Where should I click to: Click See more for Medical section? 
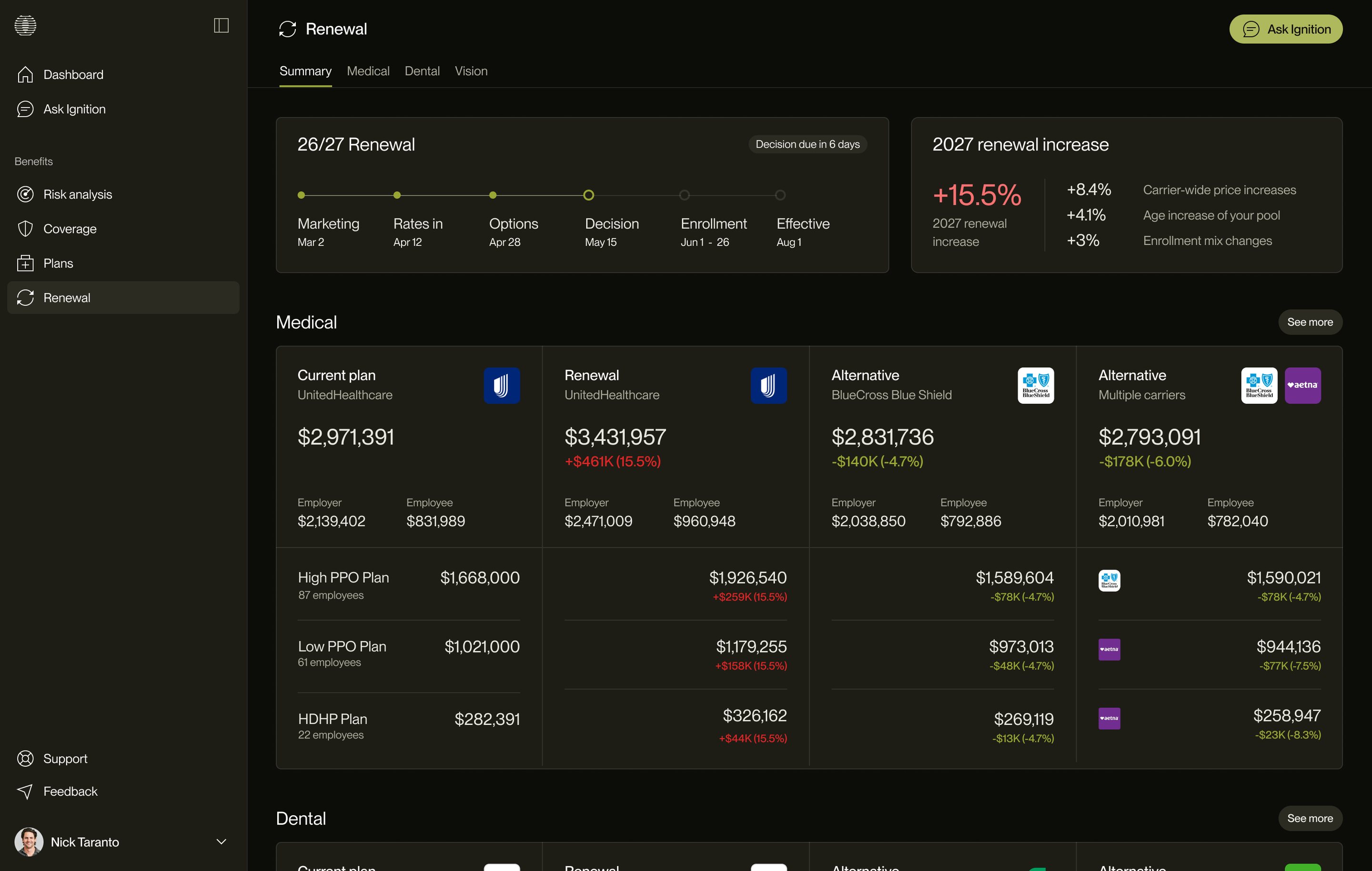1310,322
